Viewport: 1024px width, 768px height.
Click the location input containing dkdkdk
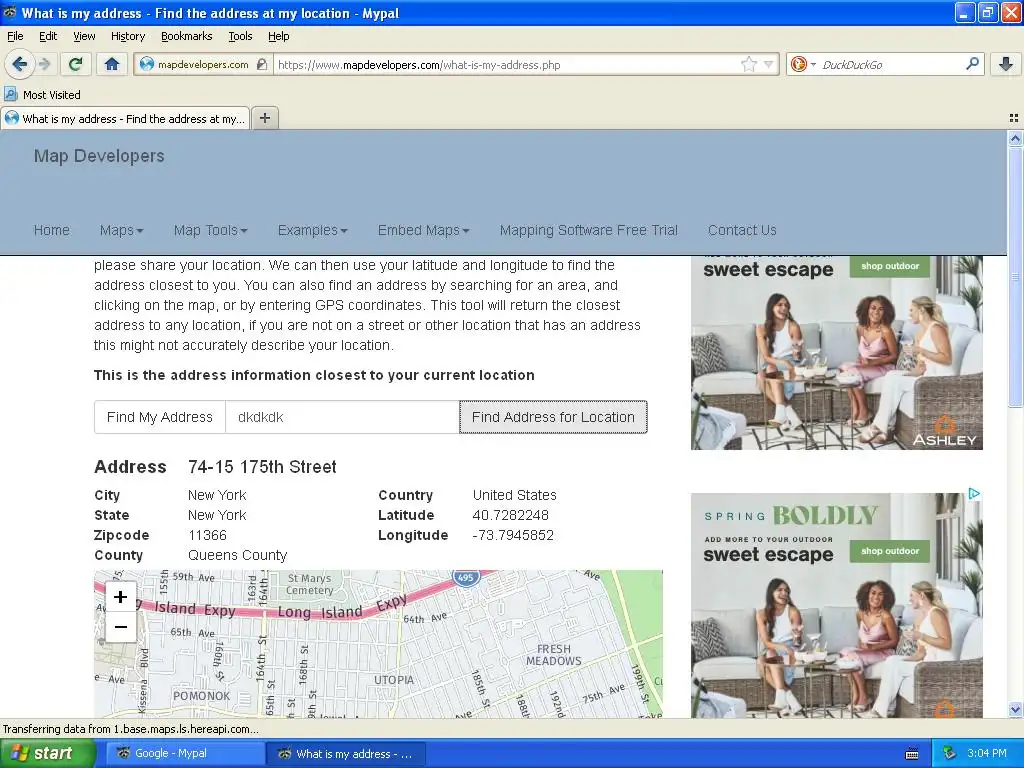(342, 417)
